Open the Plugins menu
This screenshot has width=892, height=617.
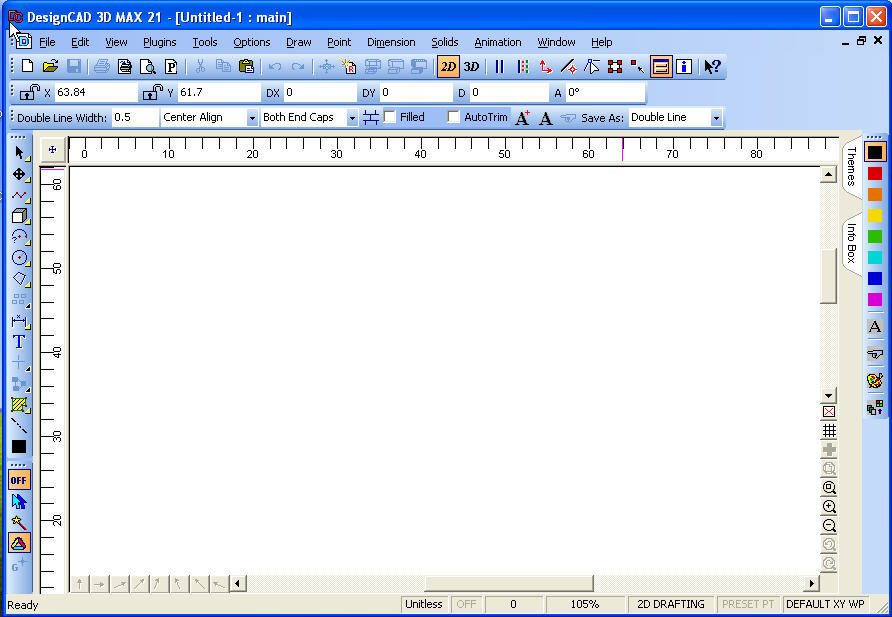click(x=159, y=42)
